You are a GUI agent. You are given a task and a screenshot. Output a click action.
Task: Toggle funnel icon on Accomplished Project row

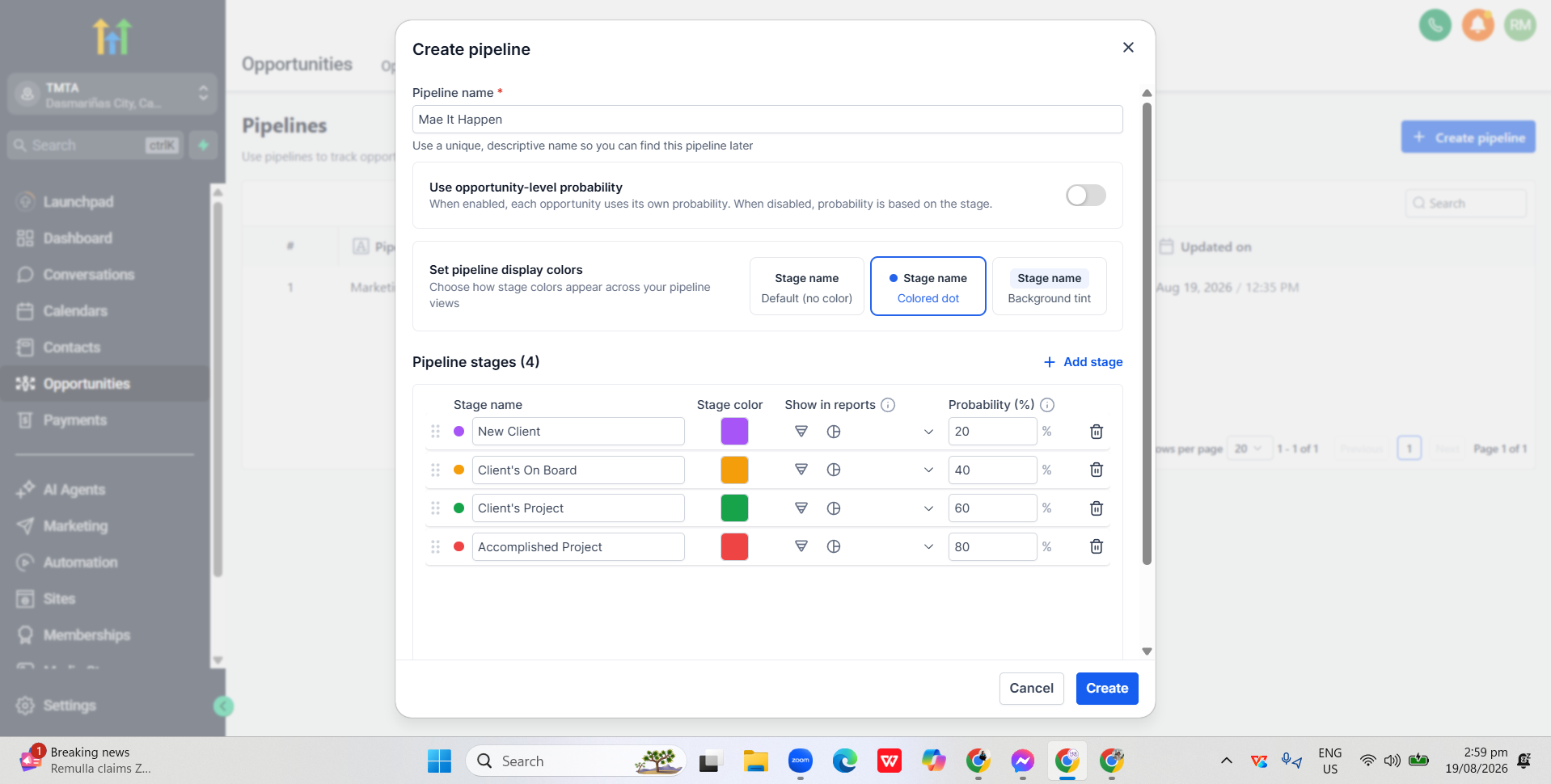click(x=801, y=546)
